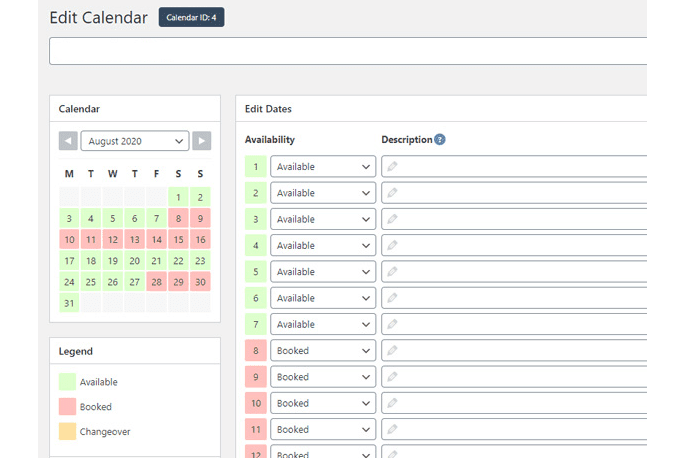Viewport: 680px width, 458px height.
Task: Click pencil icon in day 3 description
Action: coord(392,219)
